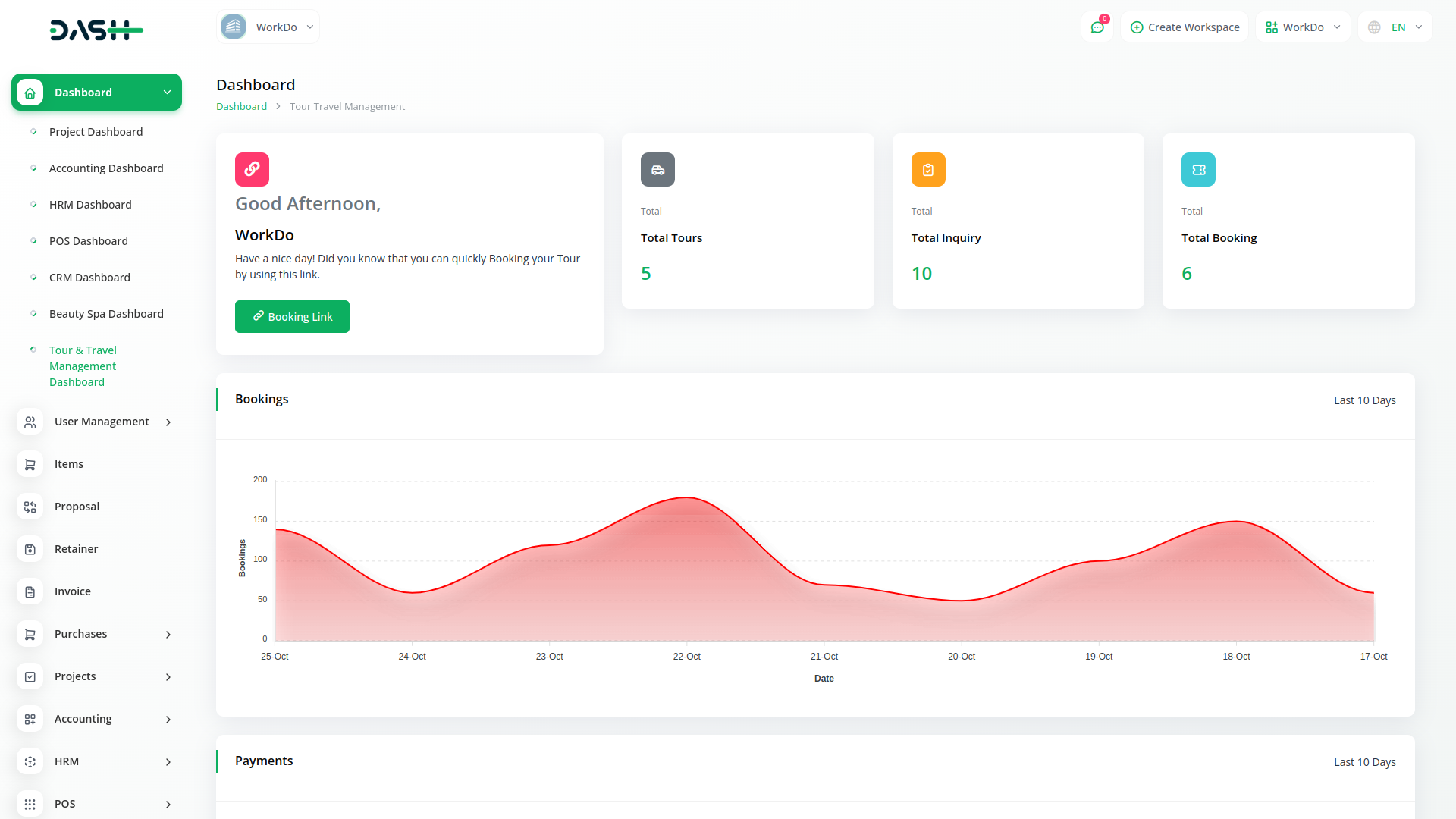Click the DASH logo

tap(96, 30)
